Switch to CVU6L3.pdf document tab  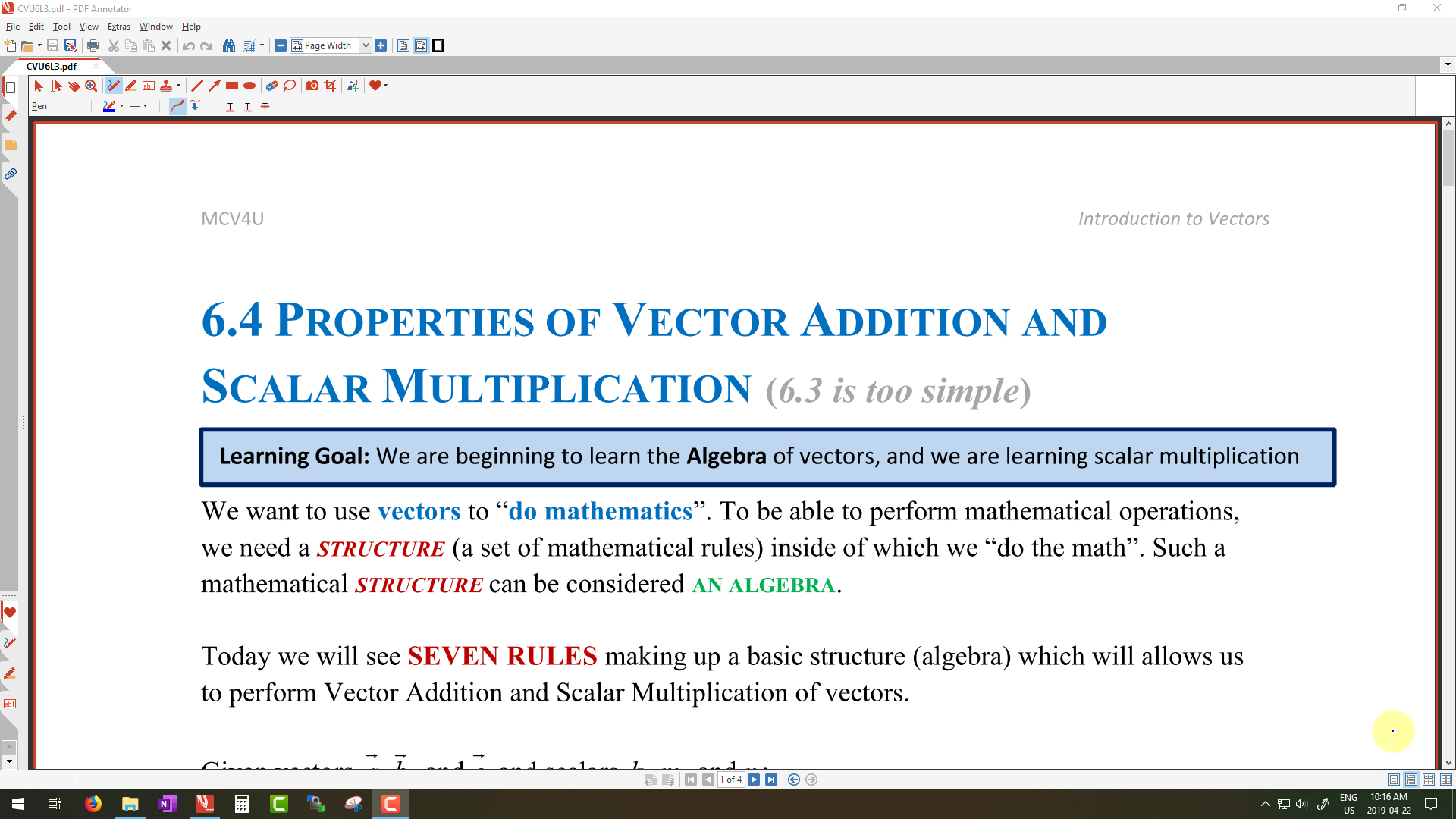pos(52,66)
